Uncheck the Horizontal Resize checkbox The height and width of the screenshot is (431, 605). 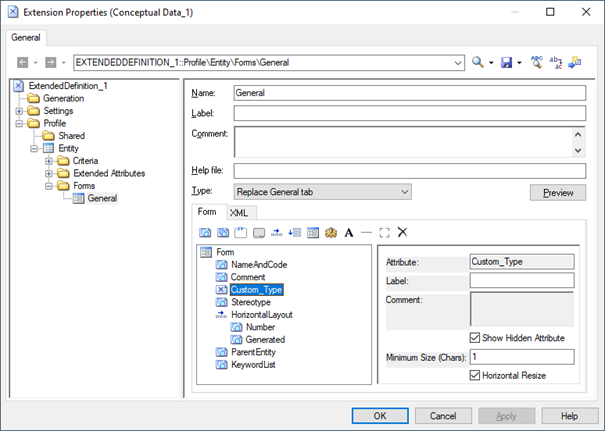pos(476,375)
